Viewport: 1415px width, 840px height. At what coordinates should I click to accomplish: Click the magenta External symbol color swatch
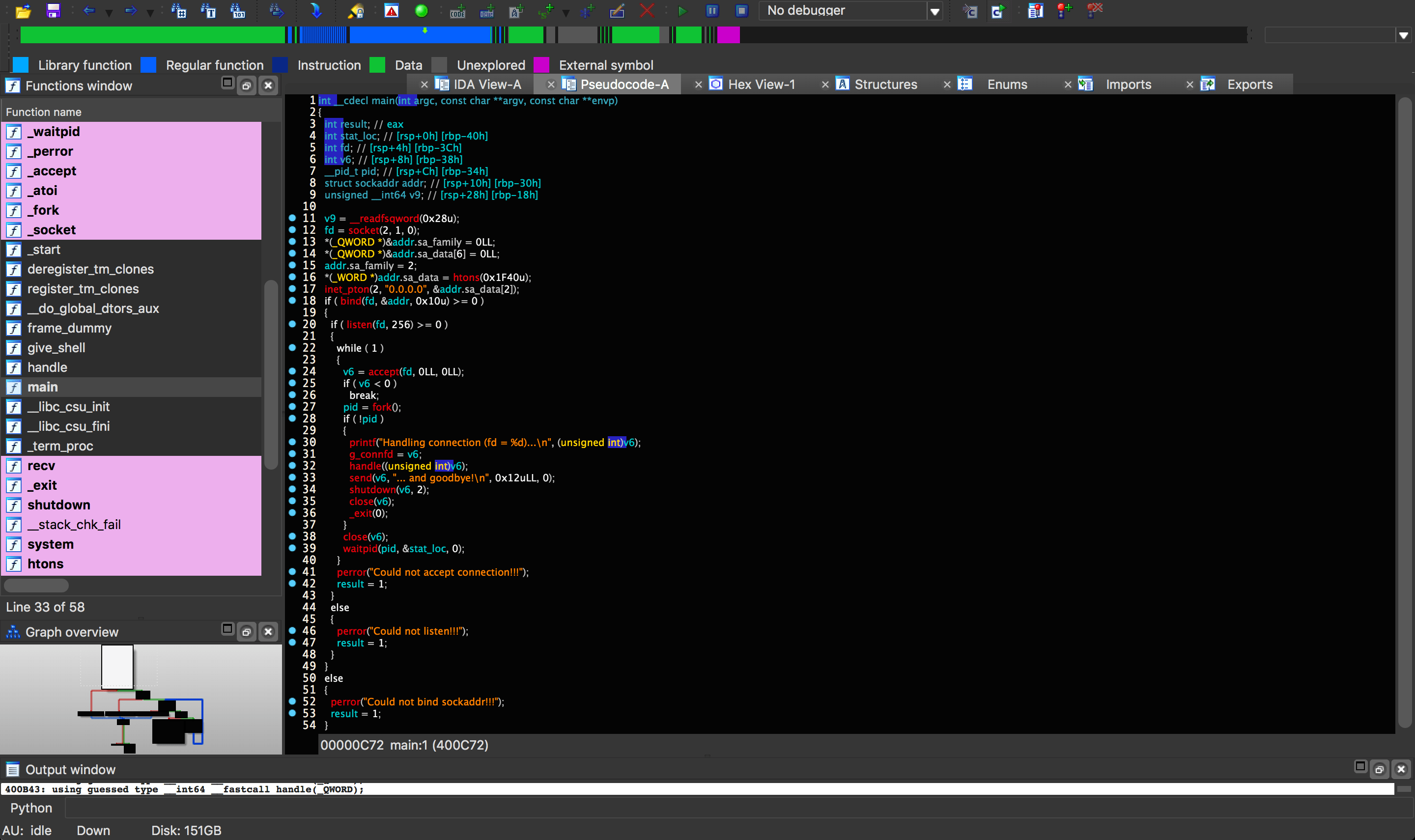click(541, 65)
